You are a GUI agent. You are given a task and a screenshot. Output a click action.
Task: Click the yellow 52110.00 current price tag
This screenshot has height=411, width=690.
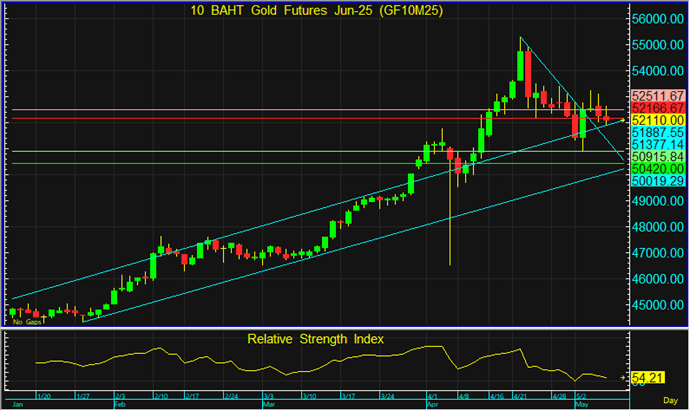coord(657,120)
